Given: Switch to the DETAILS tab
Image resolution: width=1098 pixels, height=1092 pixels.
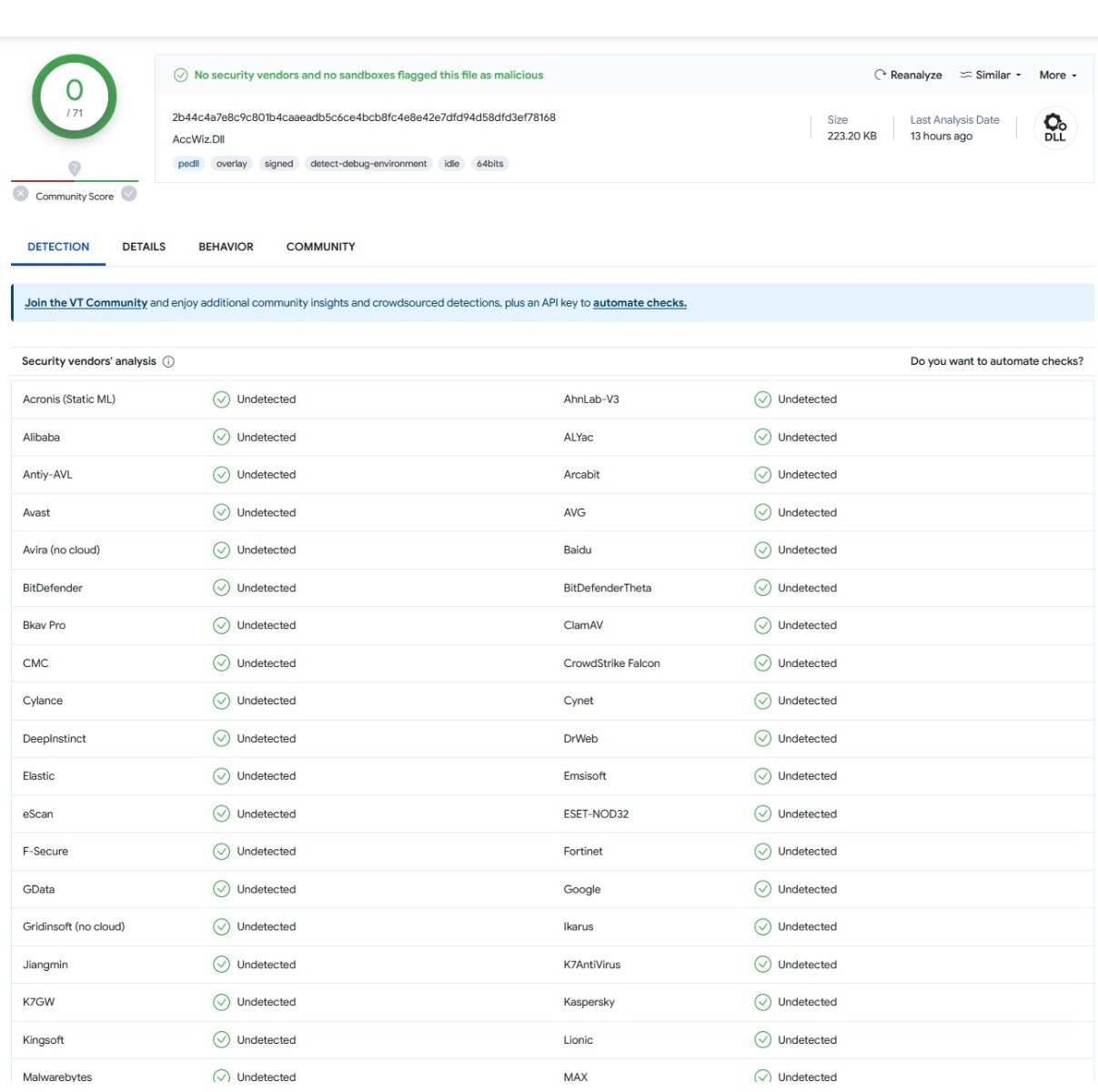Looking at the screenshot, I should (144, 247).
